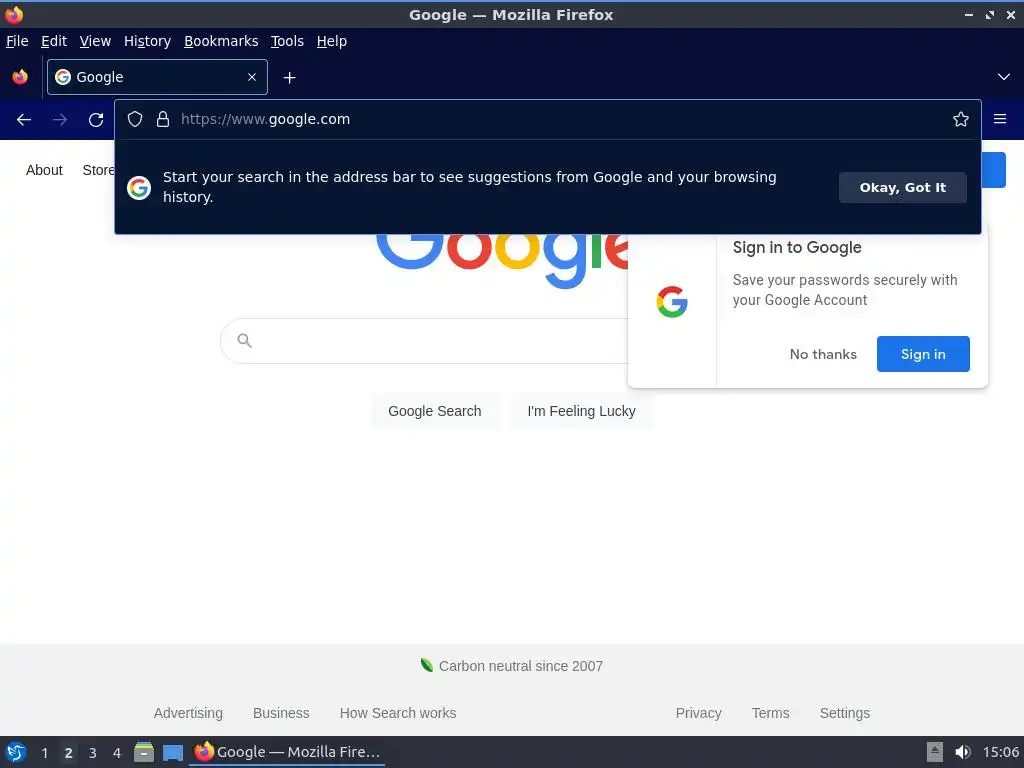The height and width of the screenshot is (768, 1024).
Task: Click the magnifier icon in the search box
Action: tap(244, 340)
